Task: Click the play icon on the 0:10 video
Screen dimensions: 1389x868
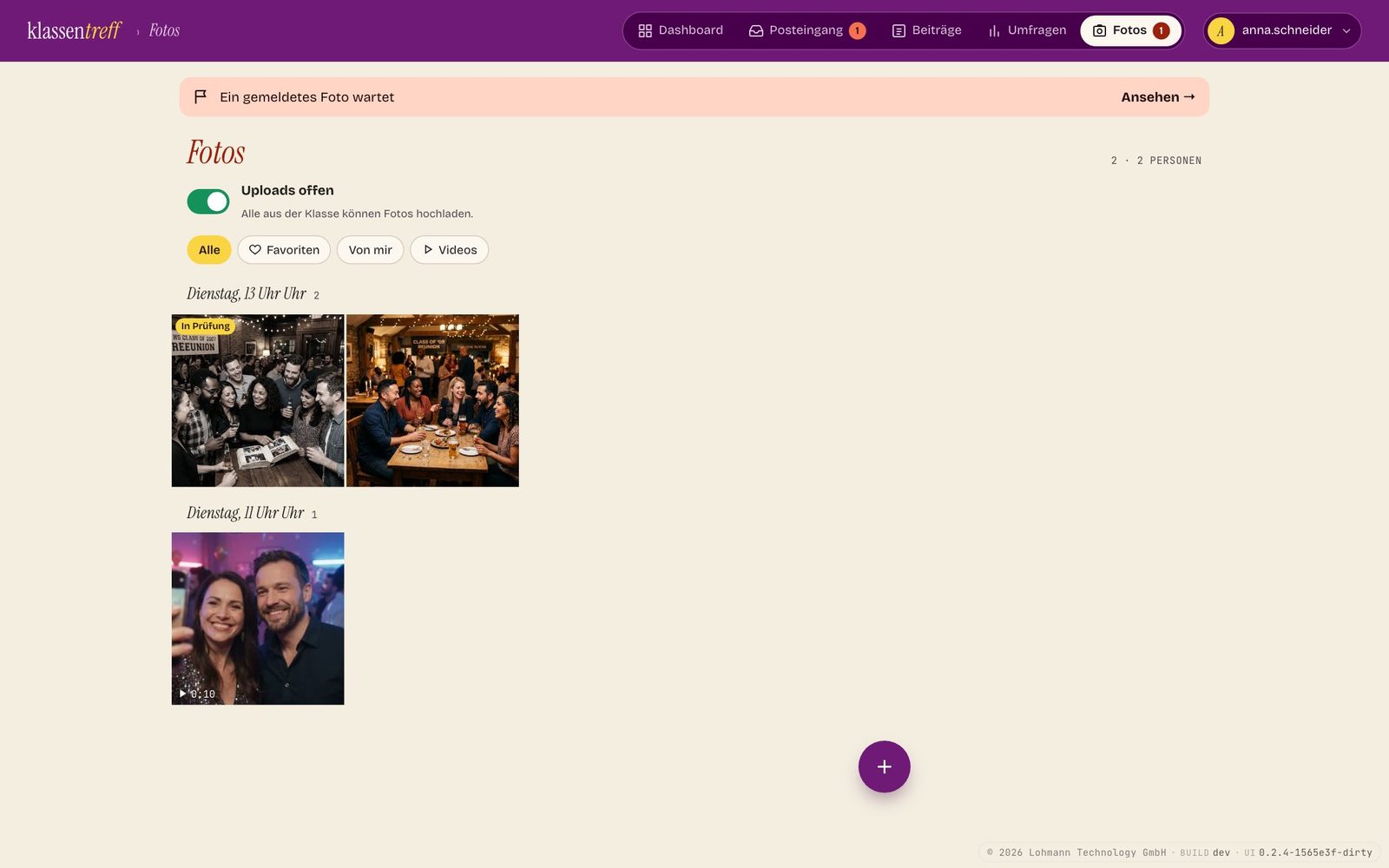Action: pos(182,694)
